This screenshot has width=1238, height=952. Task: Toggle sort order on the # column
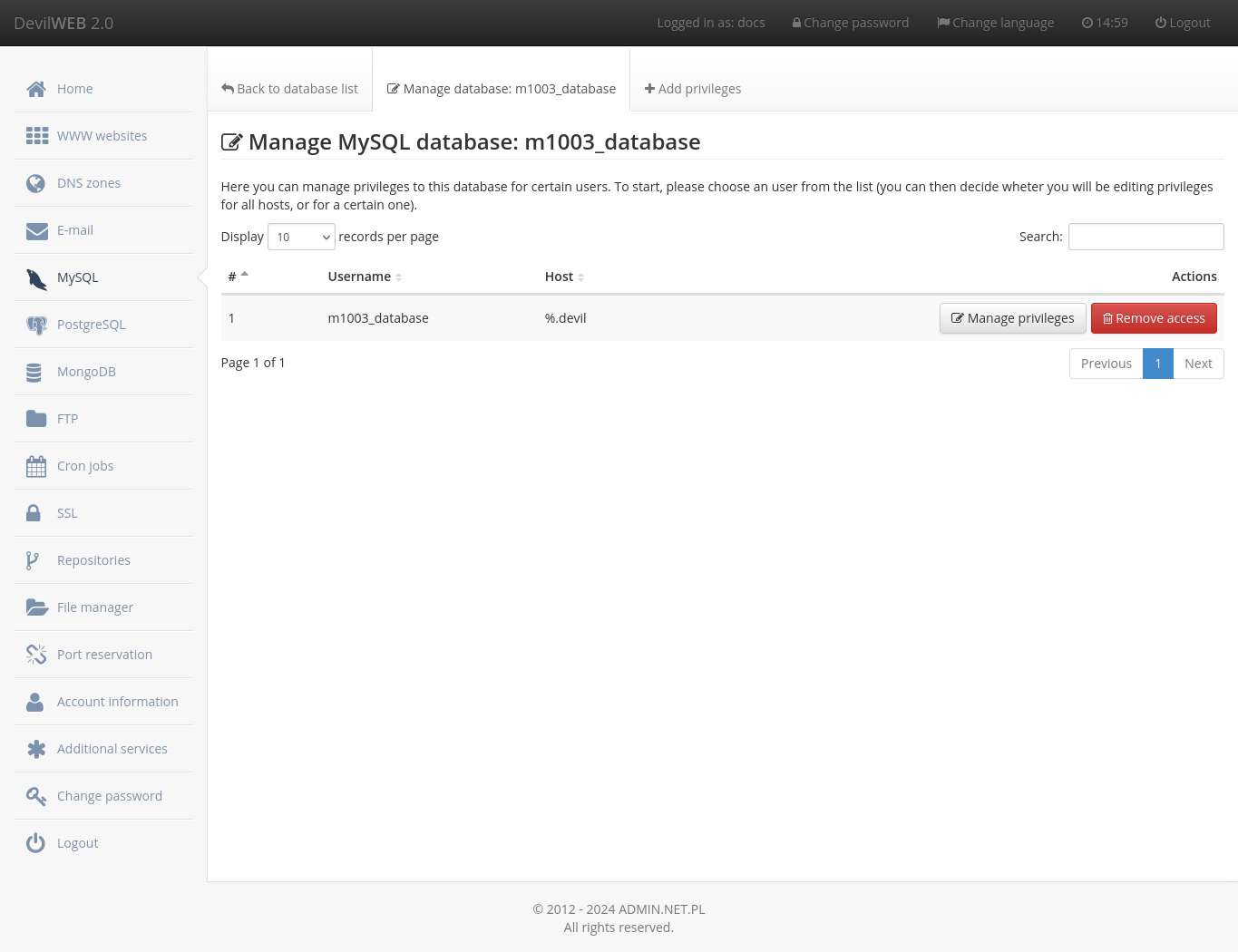point(238,276)
